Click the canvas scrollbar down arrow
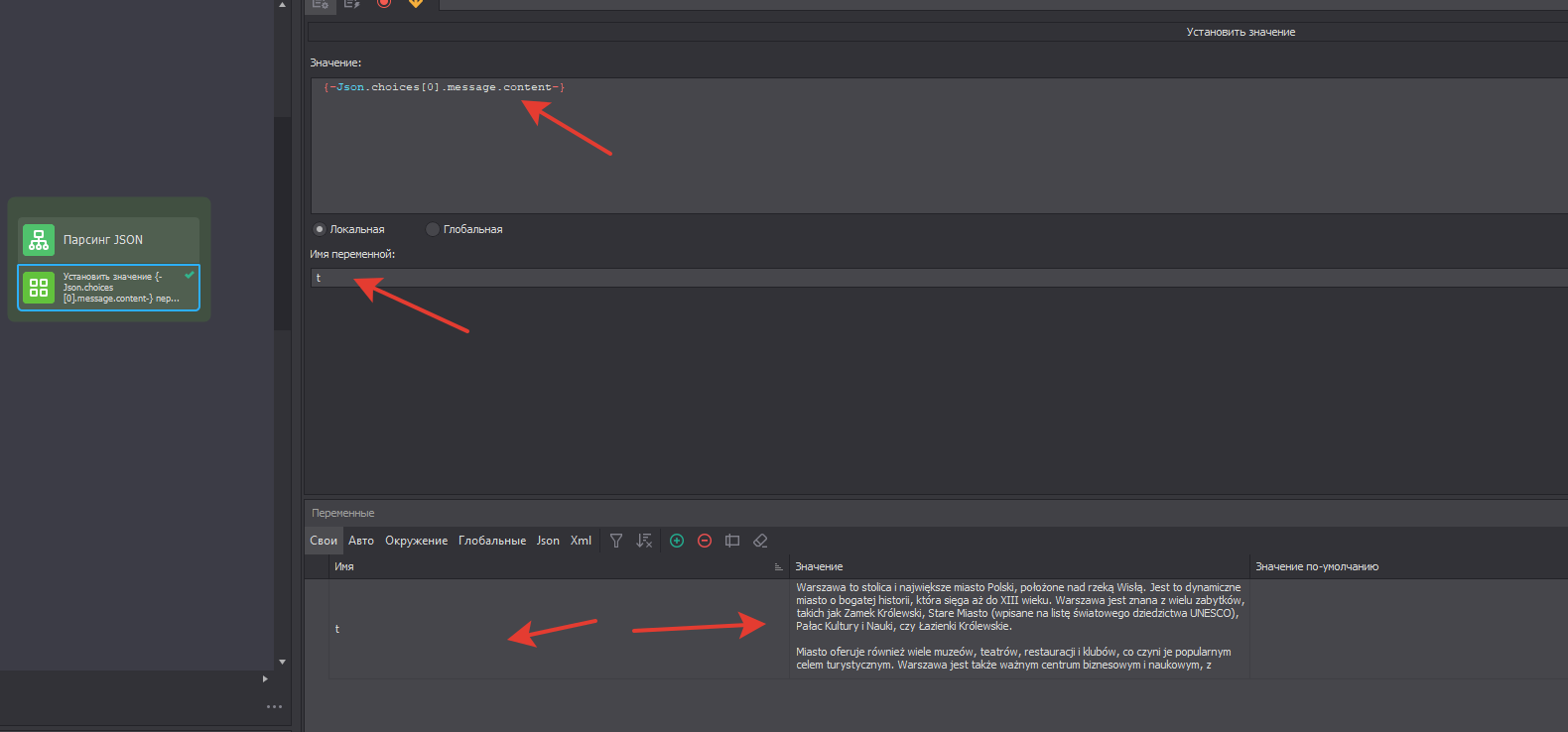The width and height of the screenshot is (1568, 732). [x=283, y=662]
